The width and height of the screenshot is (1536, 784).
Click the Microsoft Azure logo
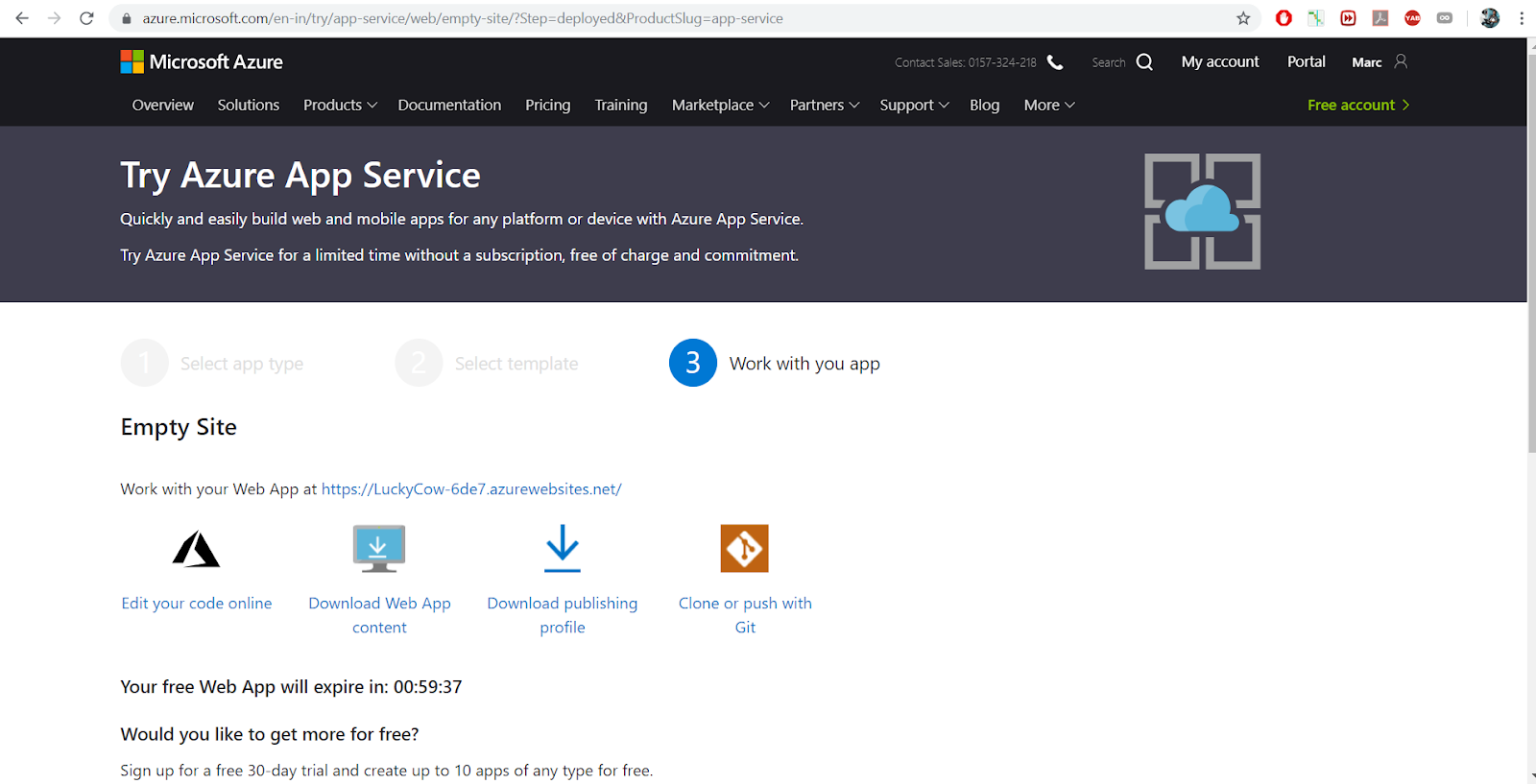point(202,61)
